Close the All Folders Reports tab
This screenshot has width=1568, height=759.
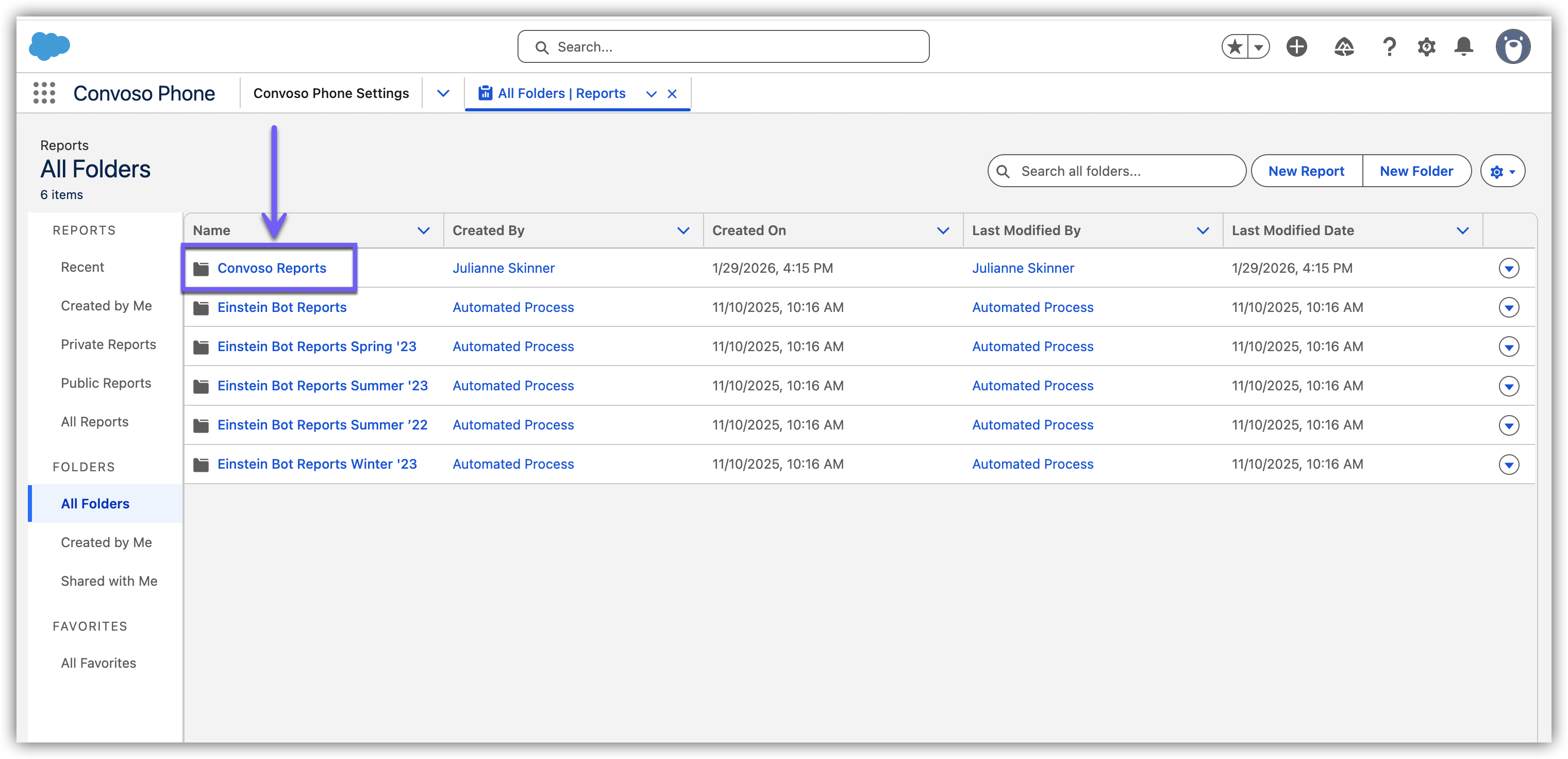coord(672,94)
